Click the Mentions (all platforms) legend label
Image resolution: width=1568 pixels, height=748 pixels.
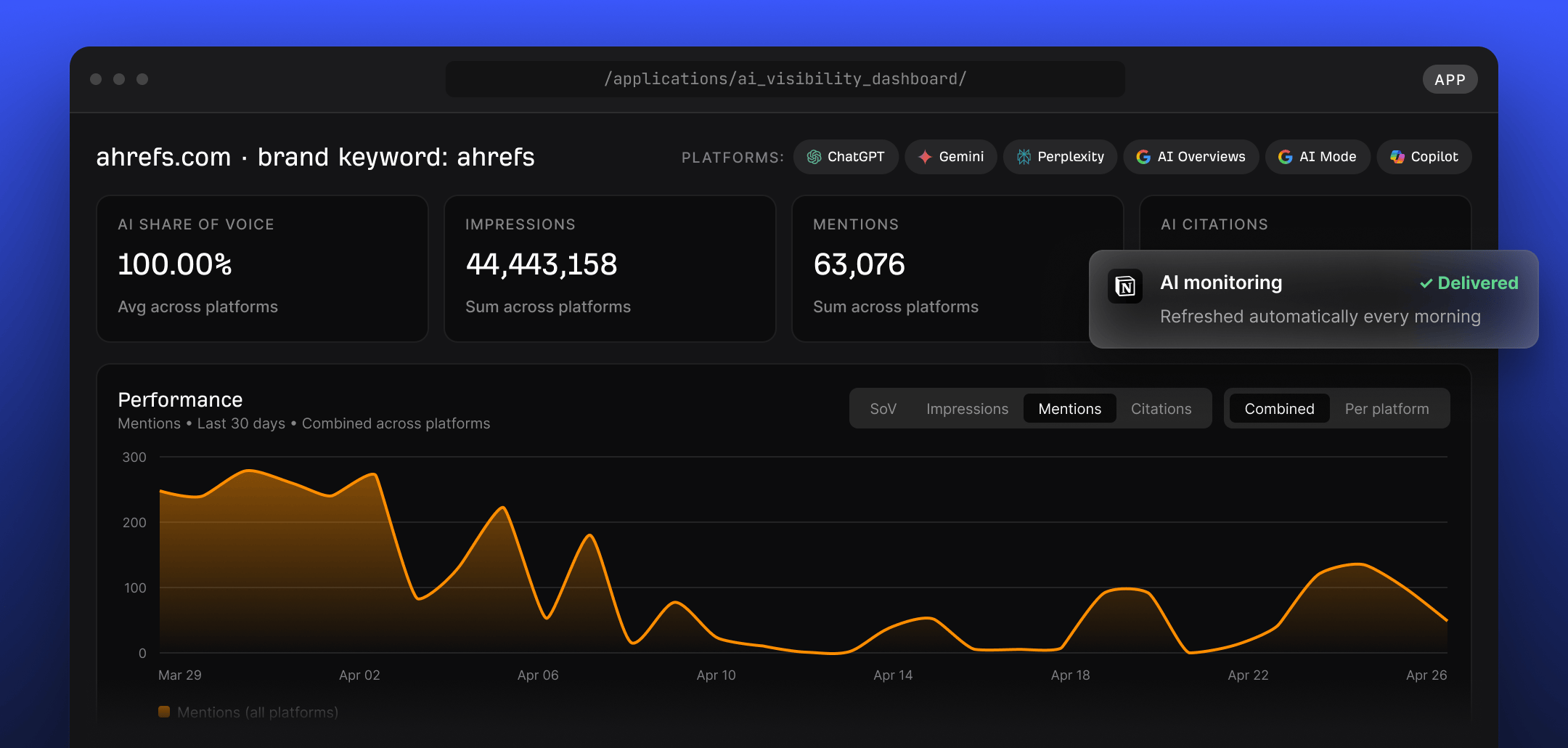point(258,712)
